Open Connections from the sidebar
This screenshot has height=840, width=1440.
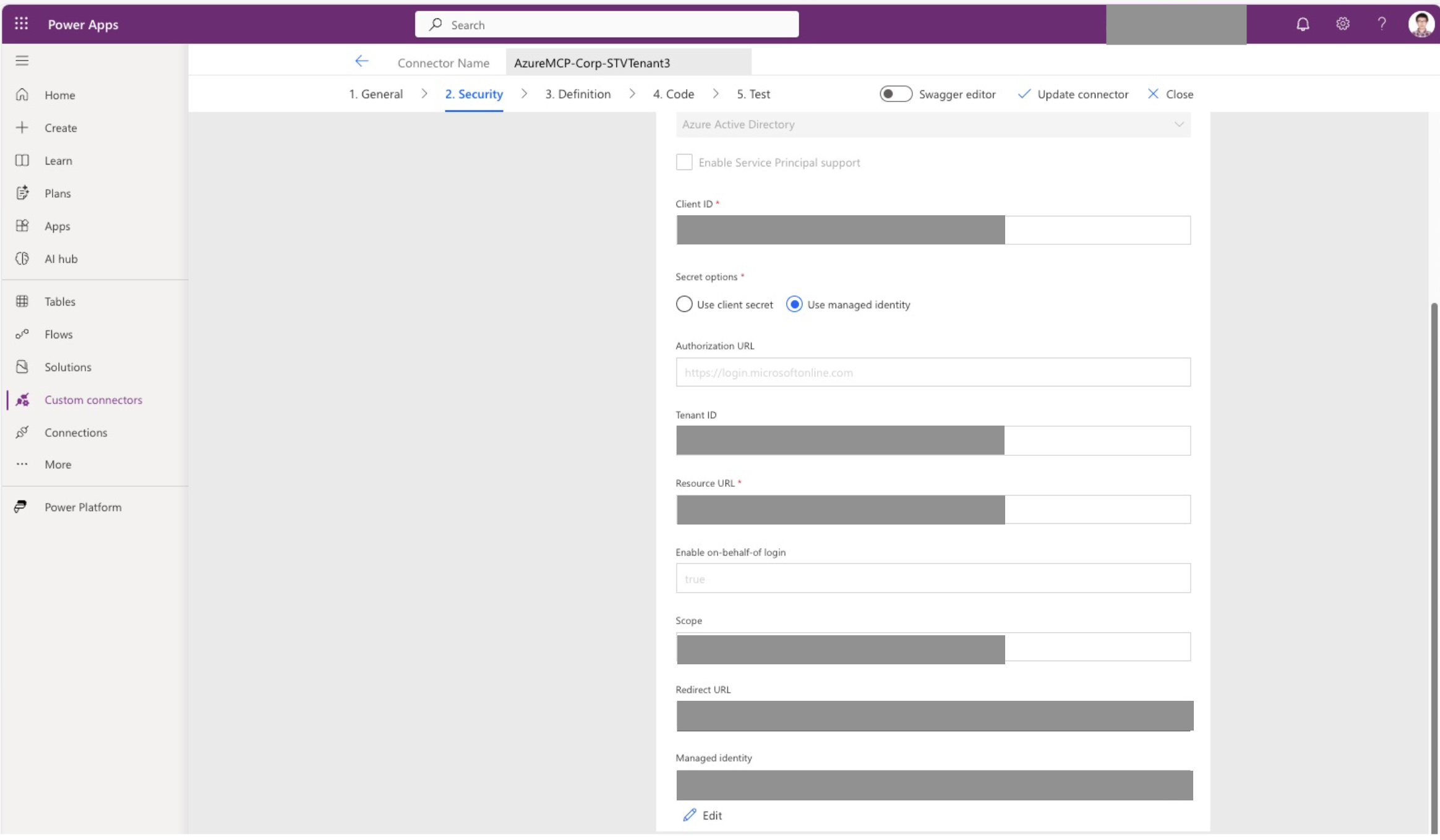click(x=75, y=432)
